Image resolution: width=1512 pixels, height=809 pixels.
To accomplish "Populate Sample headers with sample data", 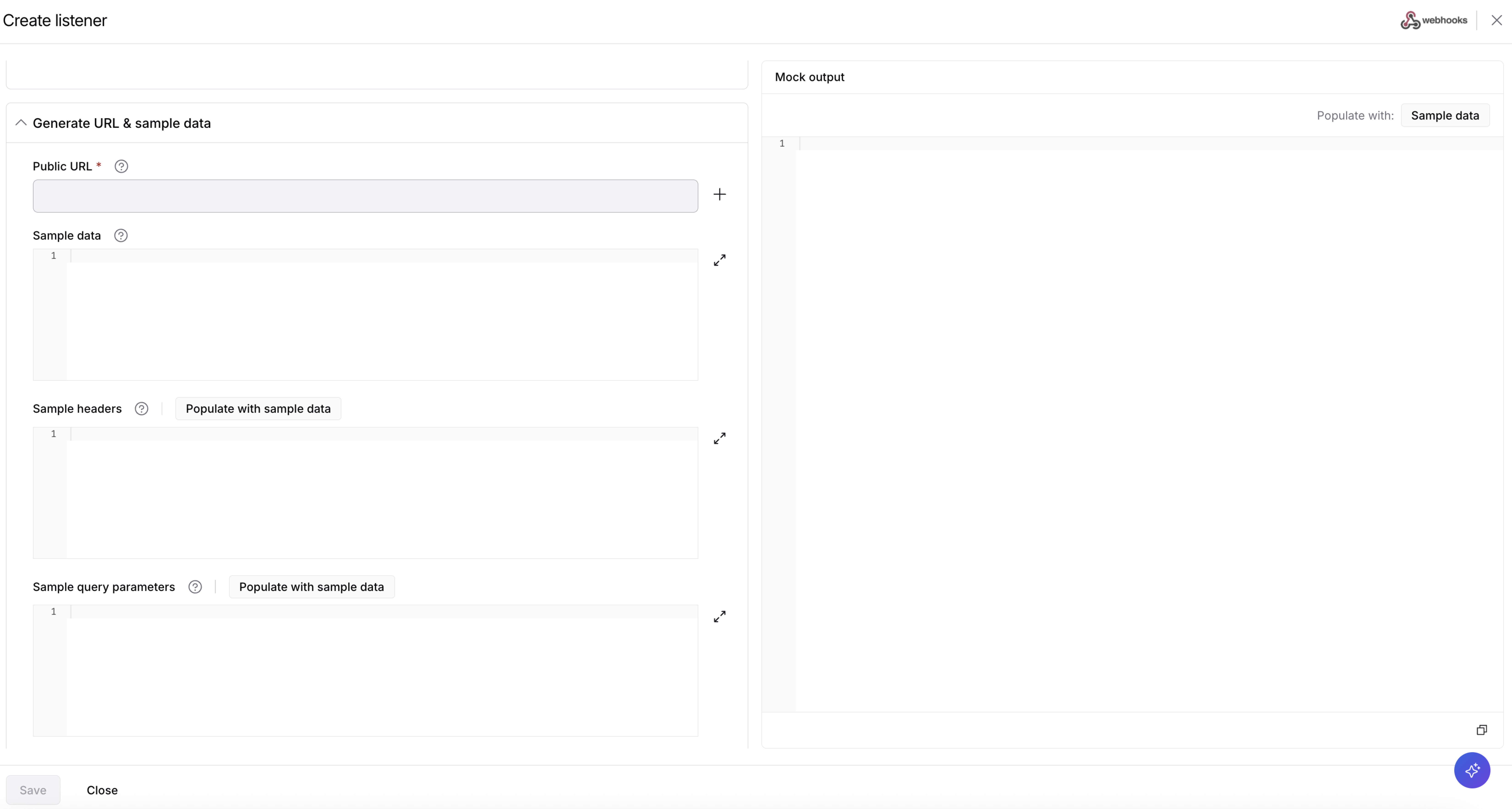I will point(258,409).
